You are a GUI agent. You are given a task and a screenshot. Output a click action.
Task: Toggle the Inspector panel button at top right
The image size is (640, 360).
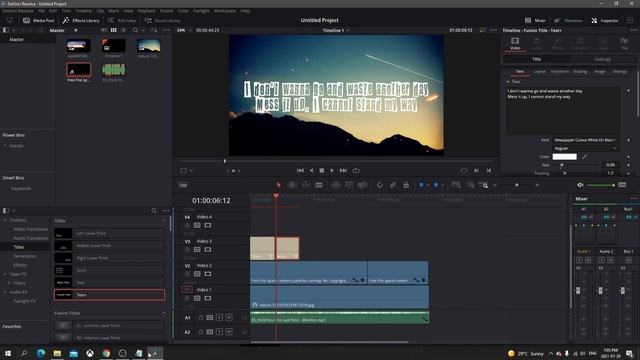[605, 20]
